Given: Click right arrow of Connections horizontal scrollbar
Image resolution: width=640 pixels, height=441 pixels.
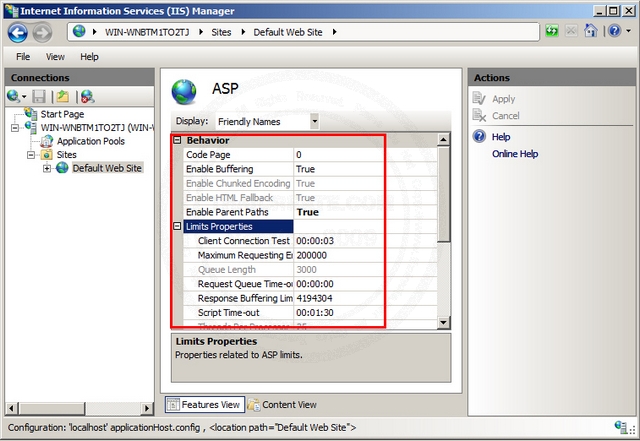Looking at the screenshot, I should [147, 408].
